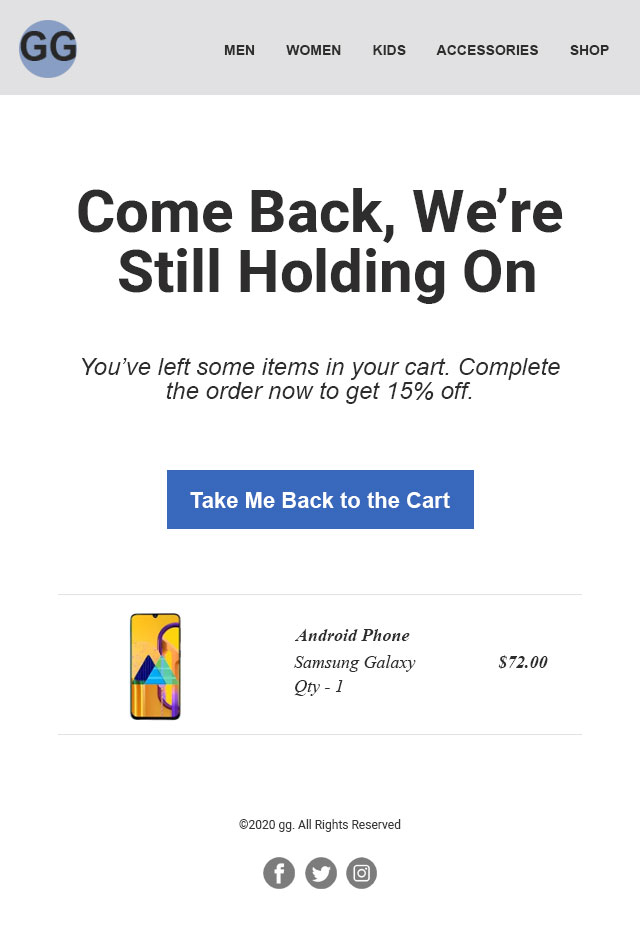Image resolution: width=640 pixels, height=930 pixels.
Task: Click the Qty - 1 quantity text
Action: coord(318,687)
